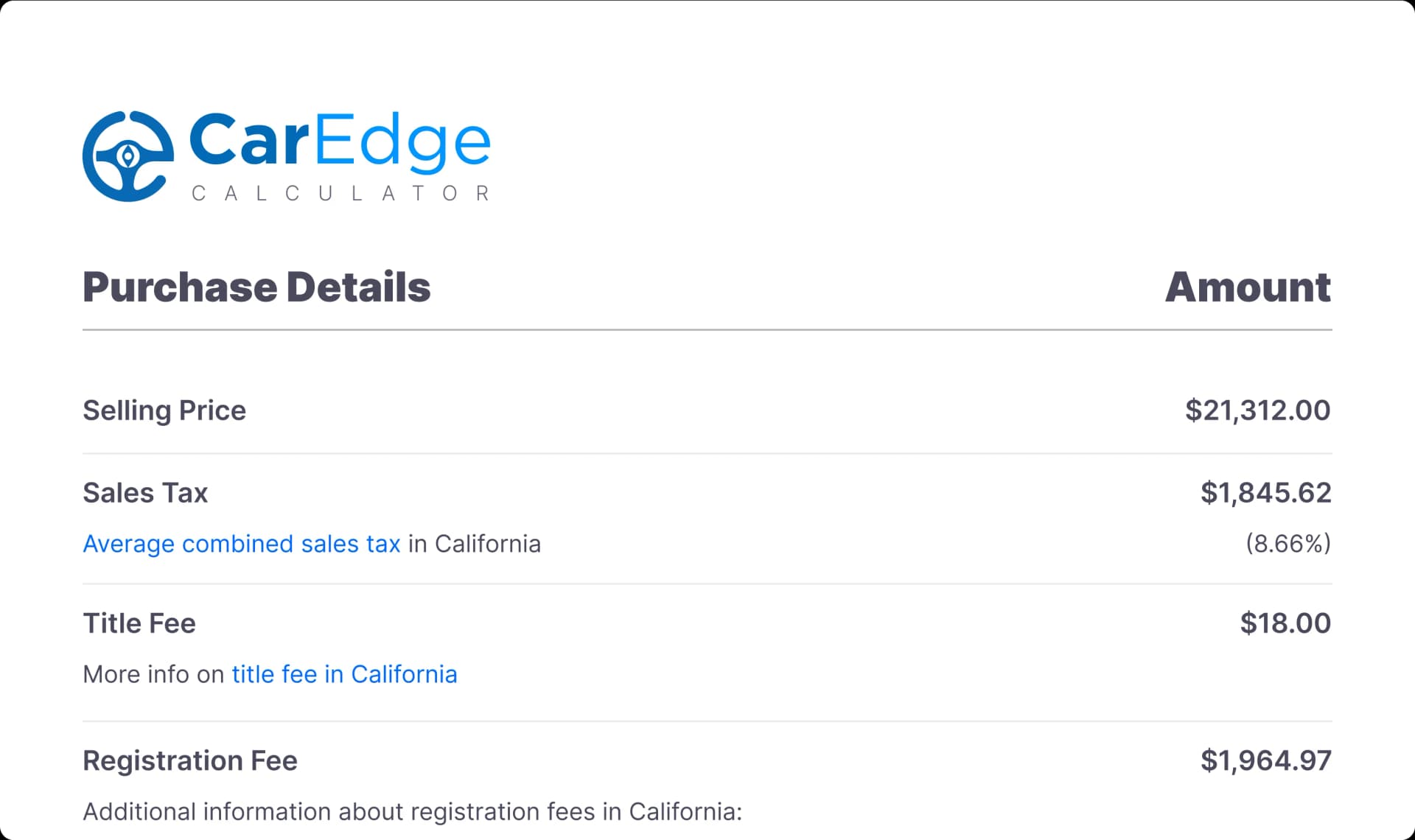Screen dimensions: 1415x840
Task: Click the $1,964.97 registration fee amount
Action: point(1265,760)
